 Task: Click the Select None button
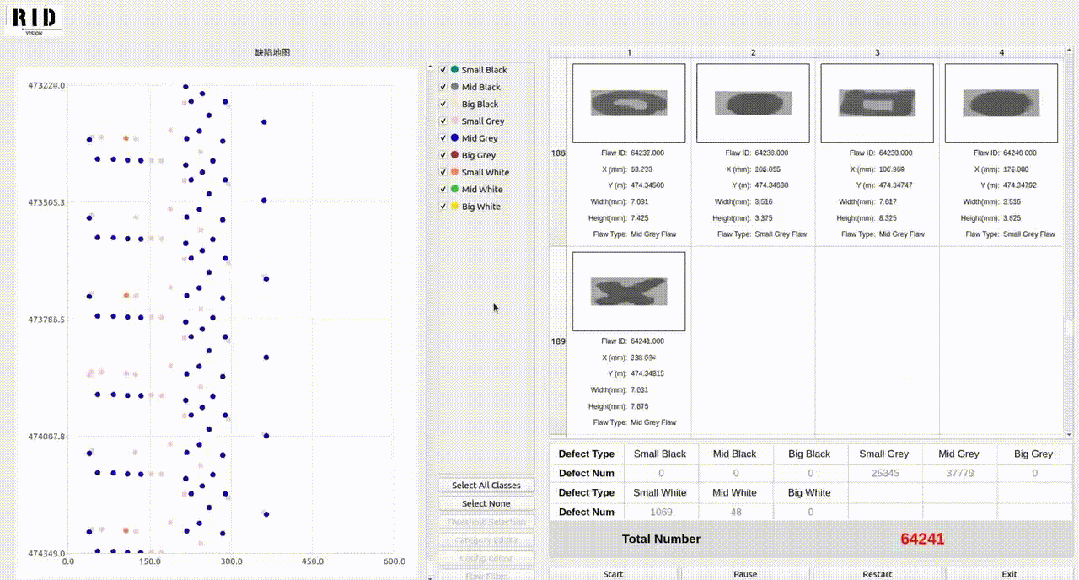click(486, 503)
